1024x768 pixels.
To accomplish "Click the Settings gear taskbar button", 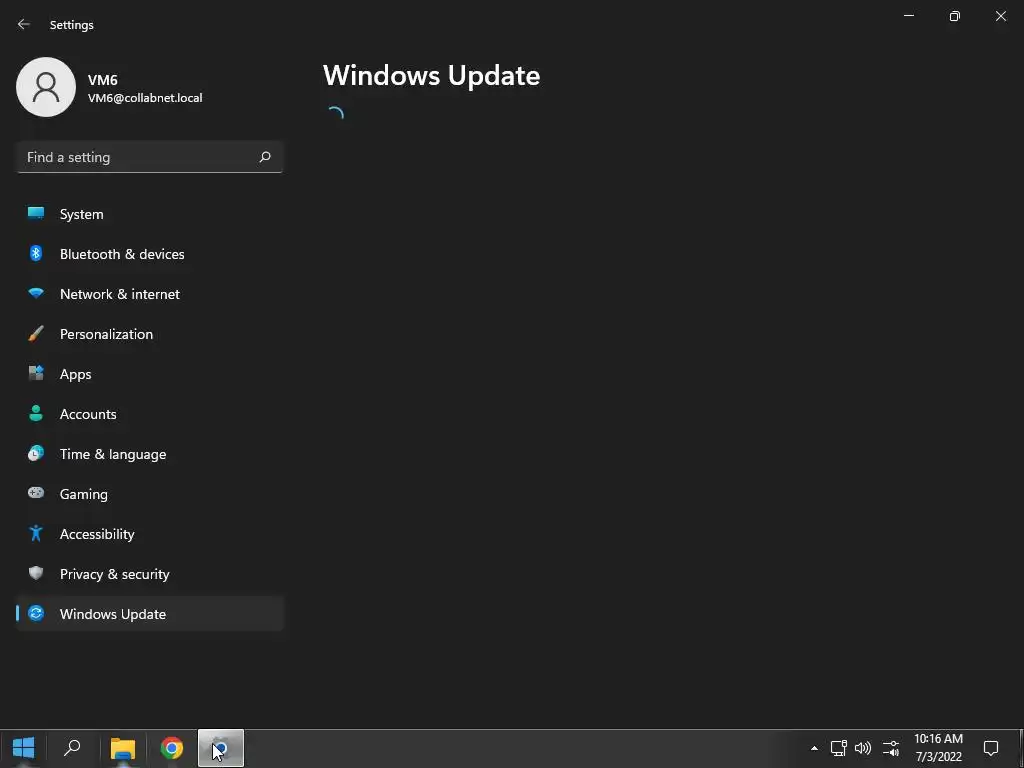I will [x=221, y=748].
